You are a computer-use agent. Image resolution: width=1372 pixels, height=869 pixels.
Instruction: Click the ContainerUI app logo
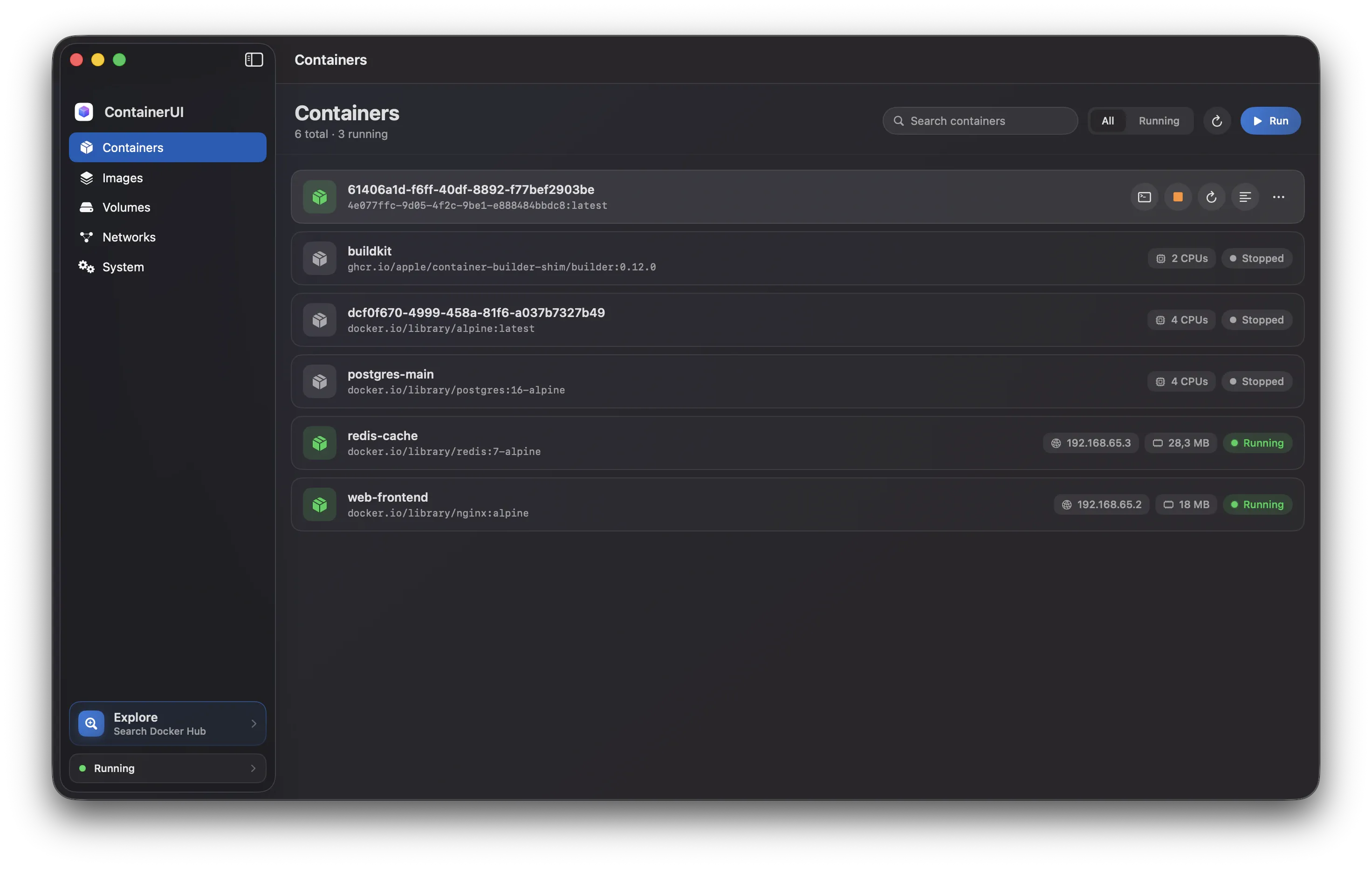(84, 112)
